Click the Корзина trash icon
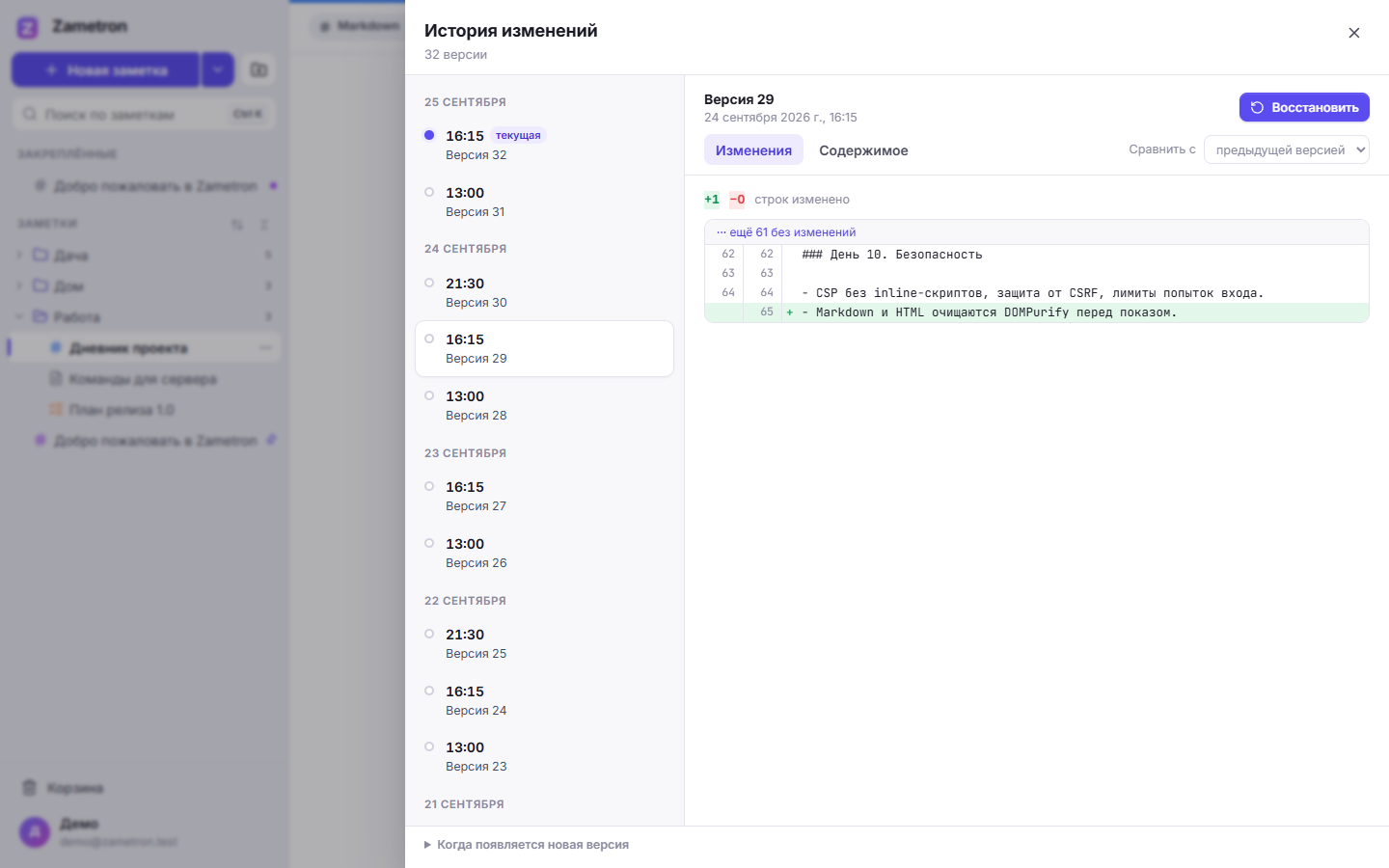Viewport: 1389px width, 868px height. 29,788
